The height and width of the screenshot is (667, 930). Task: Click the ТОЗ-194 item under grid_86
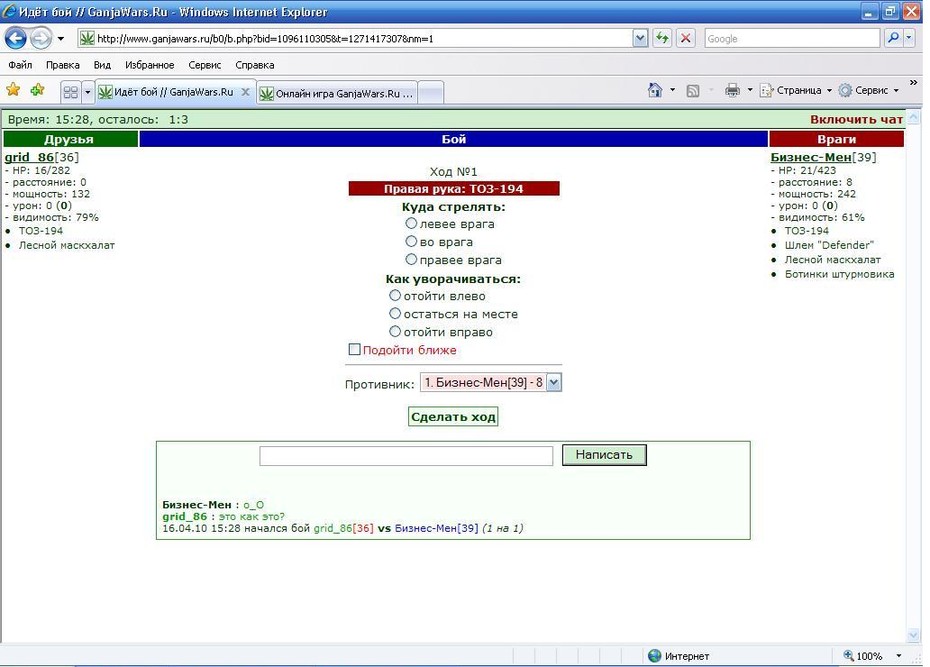(x=40, y=231)
